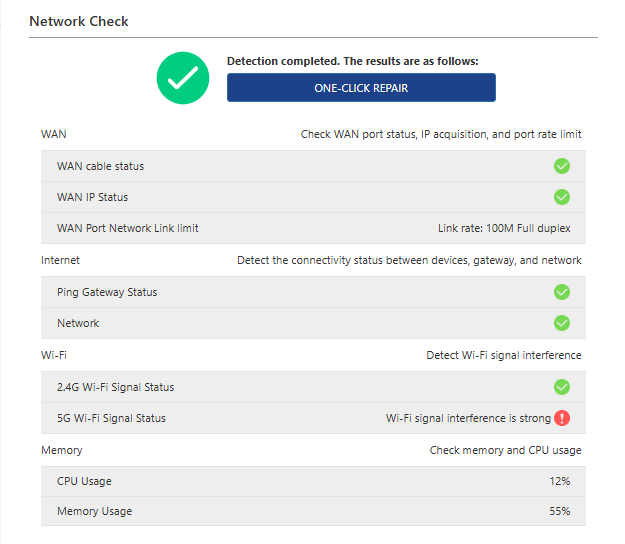Click the Memory Usage 55% value
The width and height of the screenshot is (625, 544).
click(x=559, y=511)
